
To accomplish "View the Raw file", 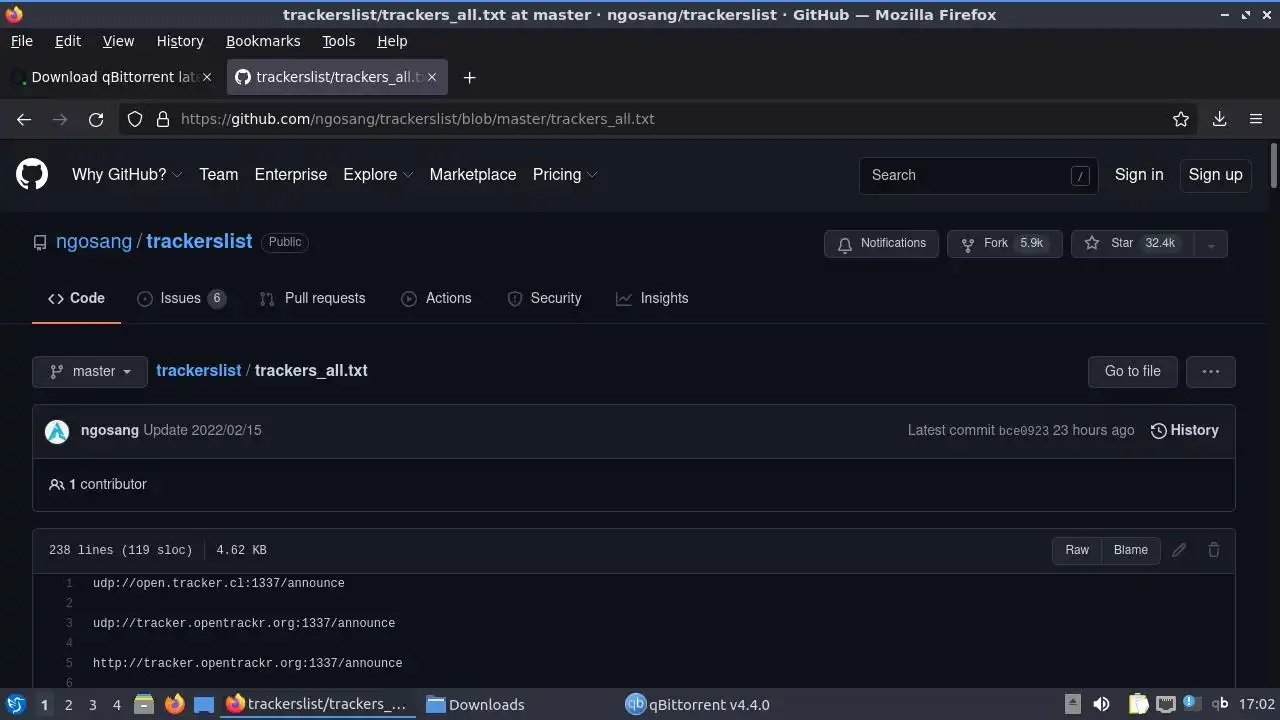I will 1077,550.
